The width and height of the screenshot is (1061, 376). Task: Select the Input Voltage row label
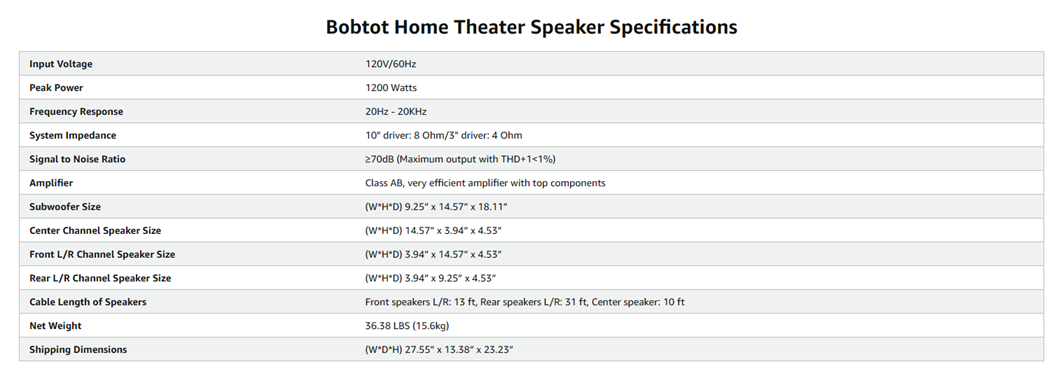point(61,64)
